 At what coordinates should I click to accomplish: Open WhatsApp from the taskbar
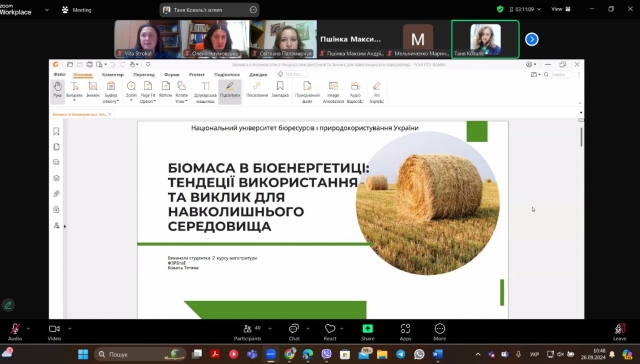point(419,354)
